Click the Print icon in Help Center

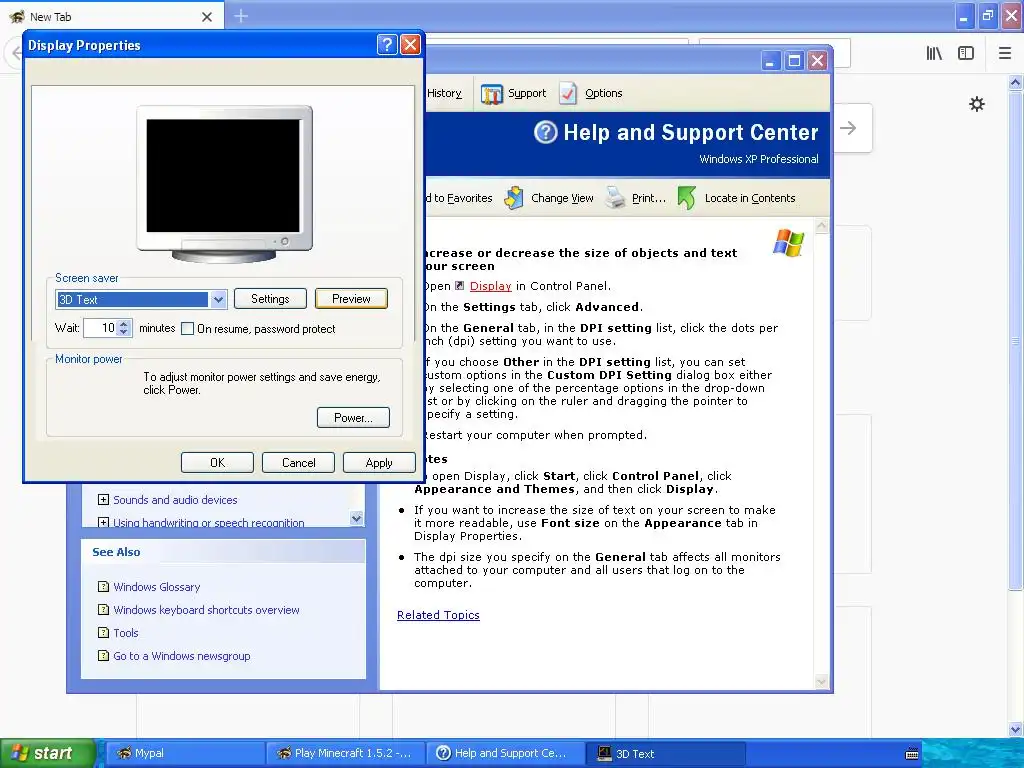click(615, 198)
